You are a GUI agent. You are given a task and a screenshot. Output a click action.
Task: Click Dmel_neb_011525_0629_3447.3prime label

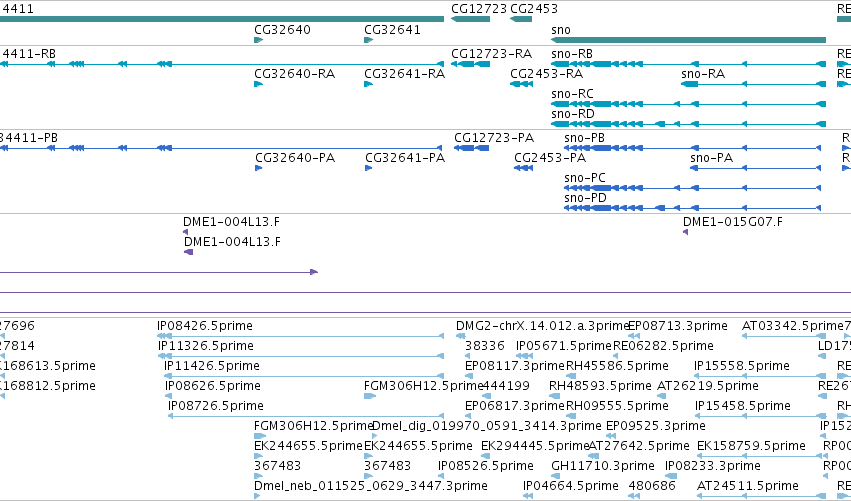(371, 485)
